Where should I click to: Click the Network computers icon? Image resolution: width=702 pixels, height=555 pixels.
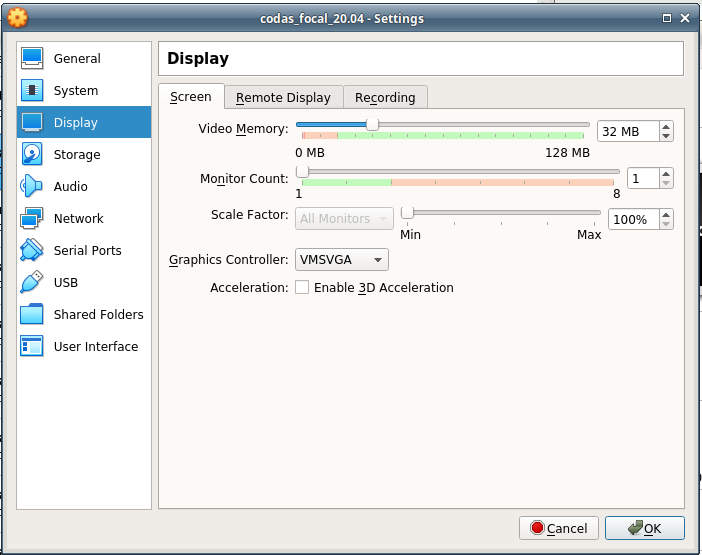[x=32, y=218]
